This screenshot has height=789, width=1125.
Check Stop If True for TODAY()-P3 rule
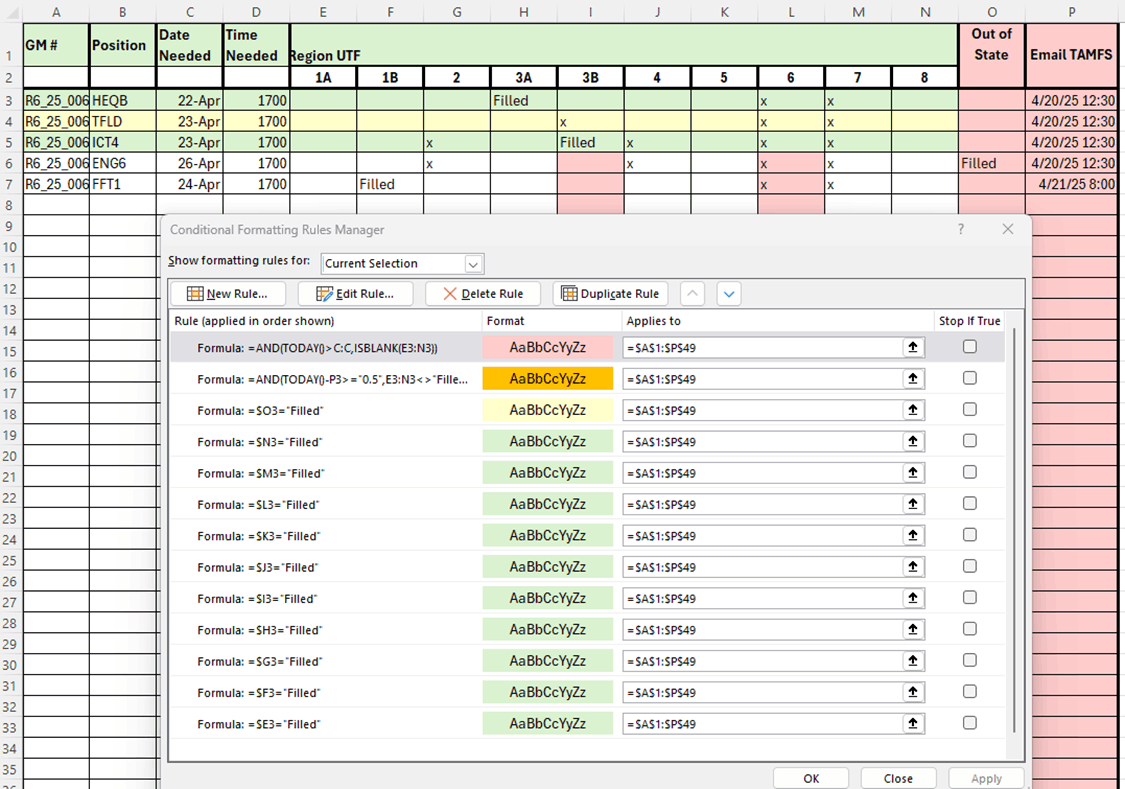969,378
